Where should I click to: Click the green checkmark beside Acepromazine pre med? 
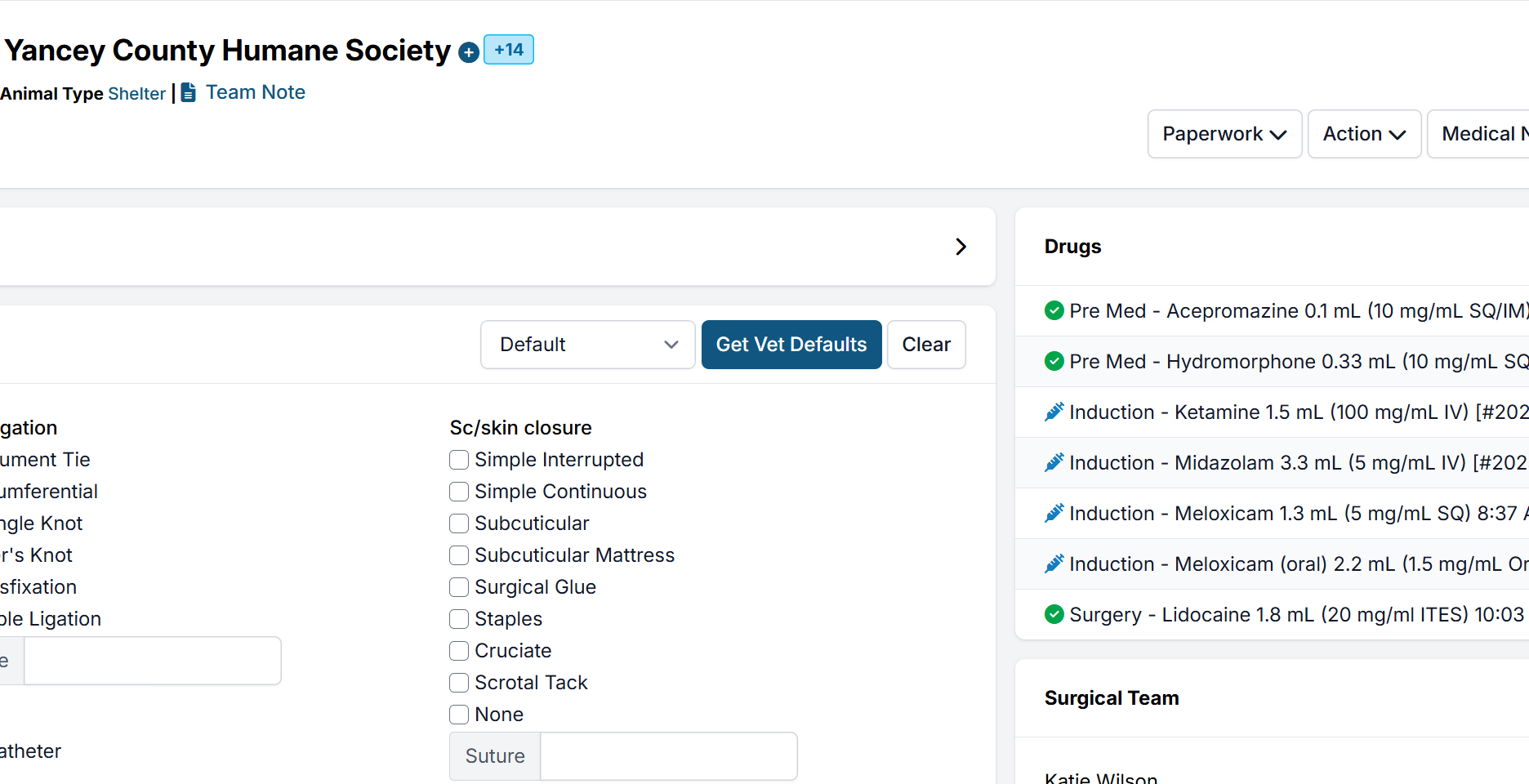pos(1054,310)
